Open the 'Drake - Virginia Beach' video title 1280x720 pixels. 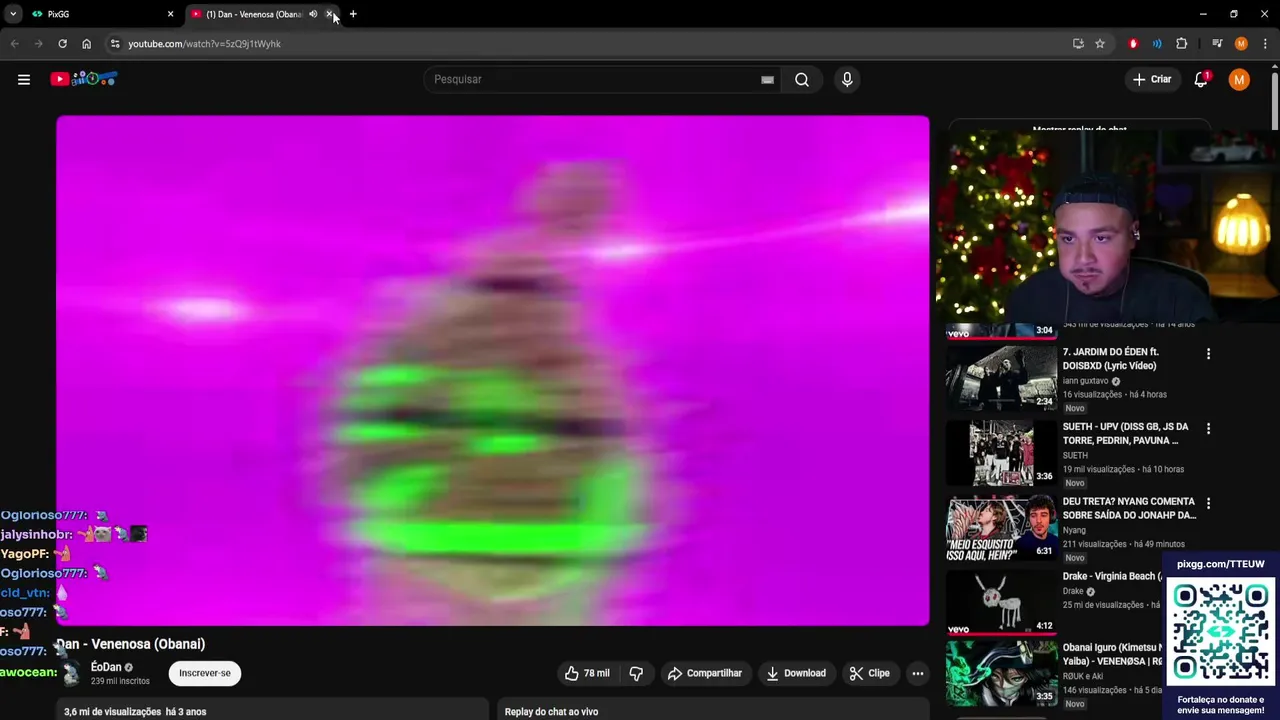click(1112, 576)
